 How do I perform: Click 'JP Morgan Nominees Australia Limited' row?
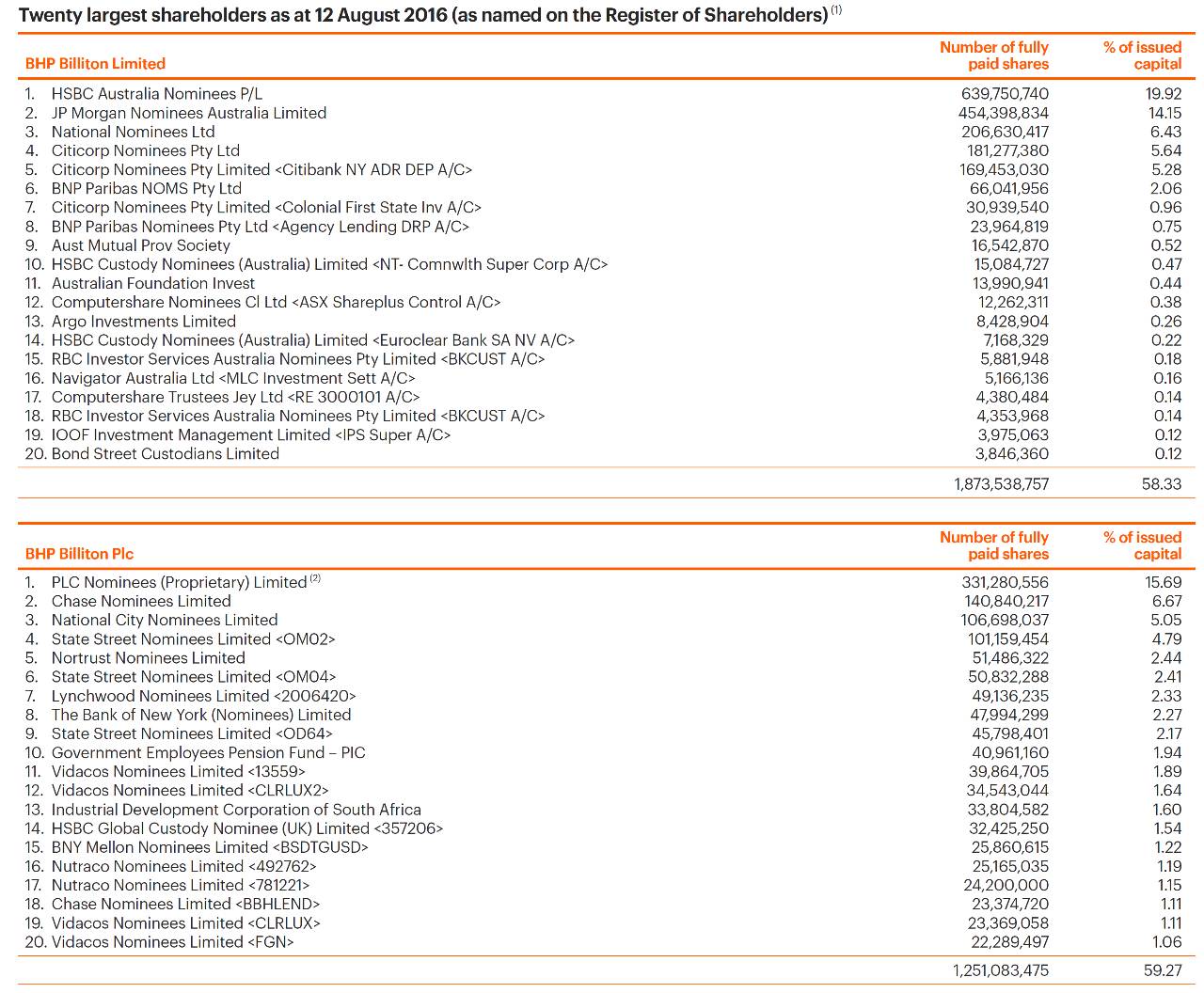point(189,113)
